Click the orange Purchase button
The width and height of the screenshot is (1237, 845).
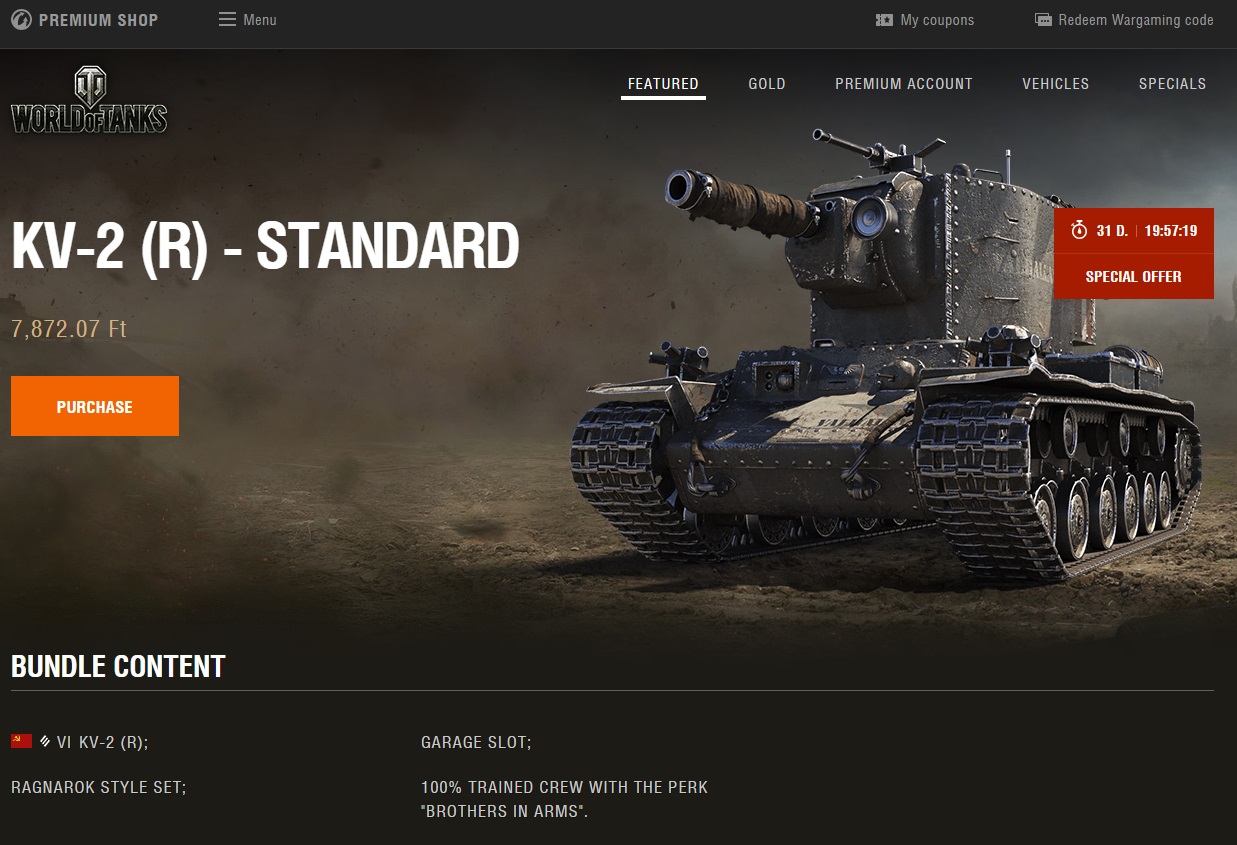coord(95,406)
